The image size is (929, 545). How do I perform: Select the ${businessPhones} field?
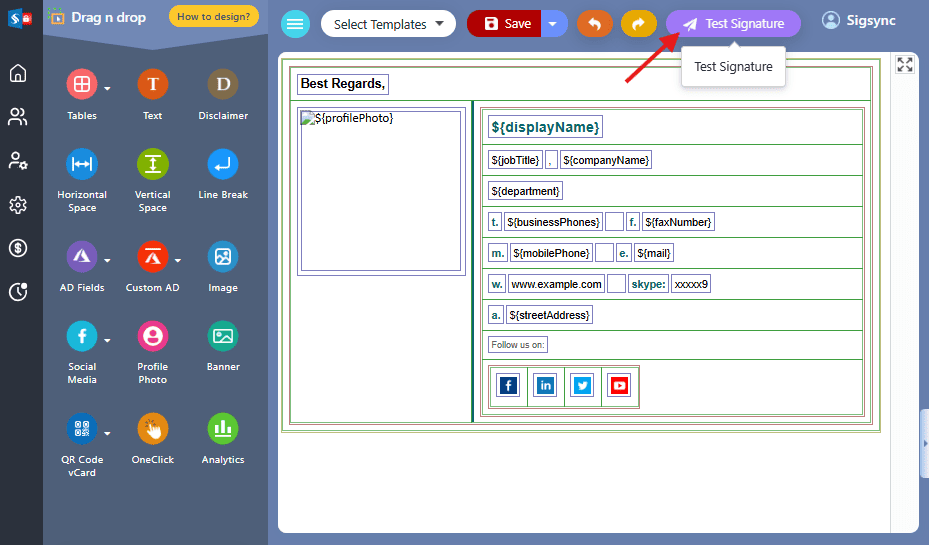coord(553,222)
